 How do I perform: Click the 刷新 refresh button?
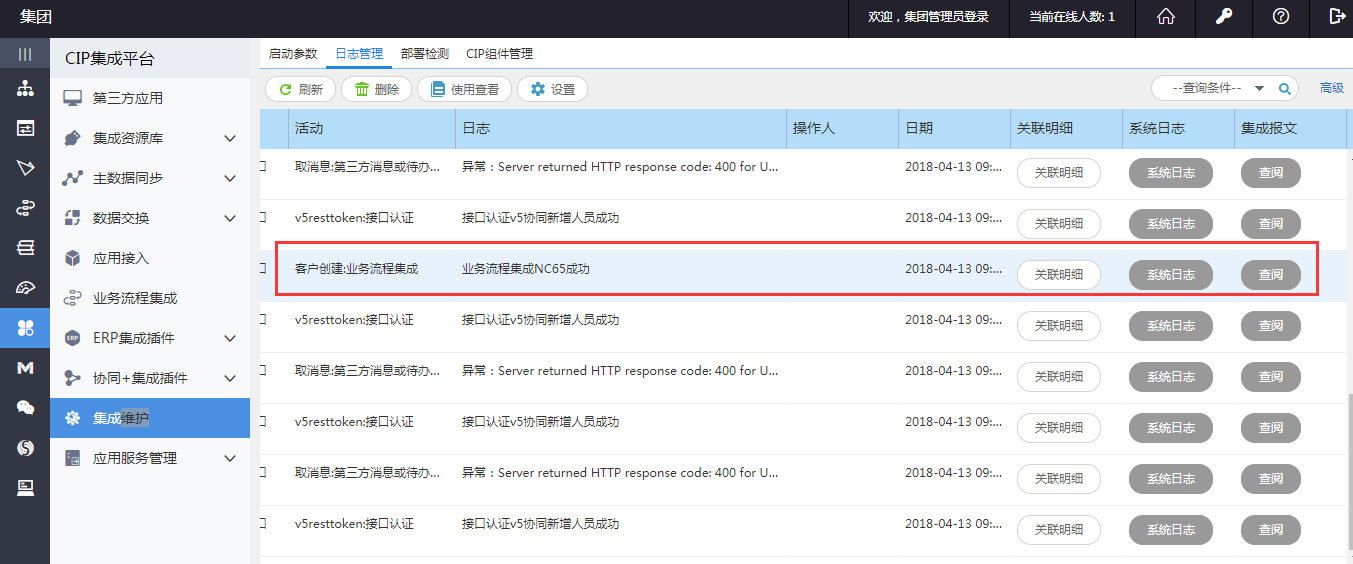(300, 89)
